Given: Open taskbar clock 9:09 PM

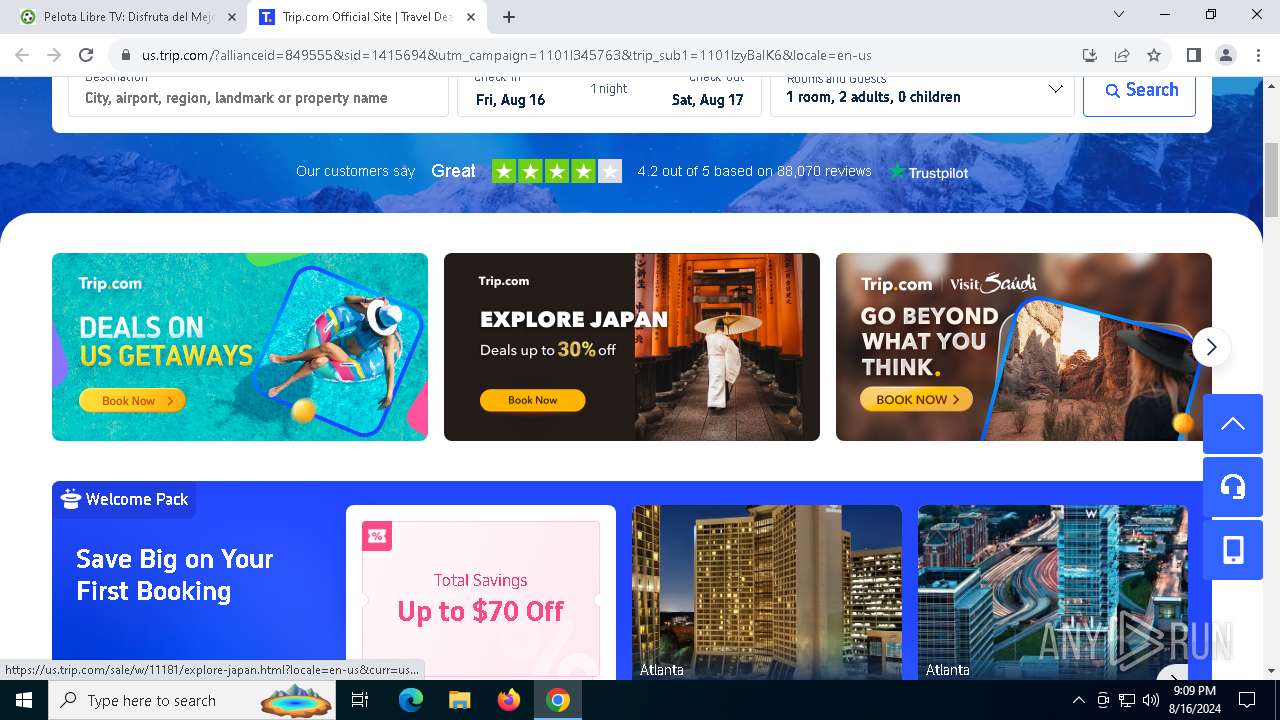Looking at the screenshot, I should point(1194,700).
